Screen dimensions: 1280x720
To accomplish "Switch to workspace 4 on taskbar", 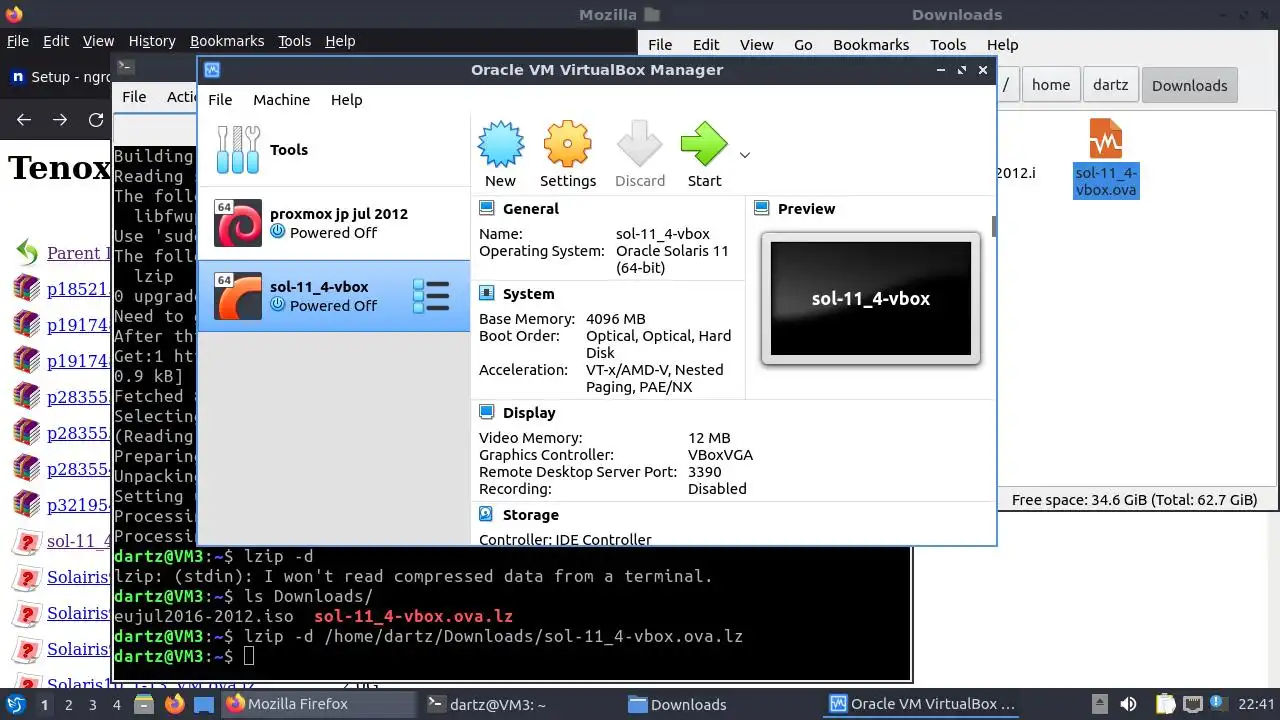I will coord(117,704).
